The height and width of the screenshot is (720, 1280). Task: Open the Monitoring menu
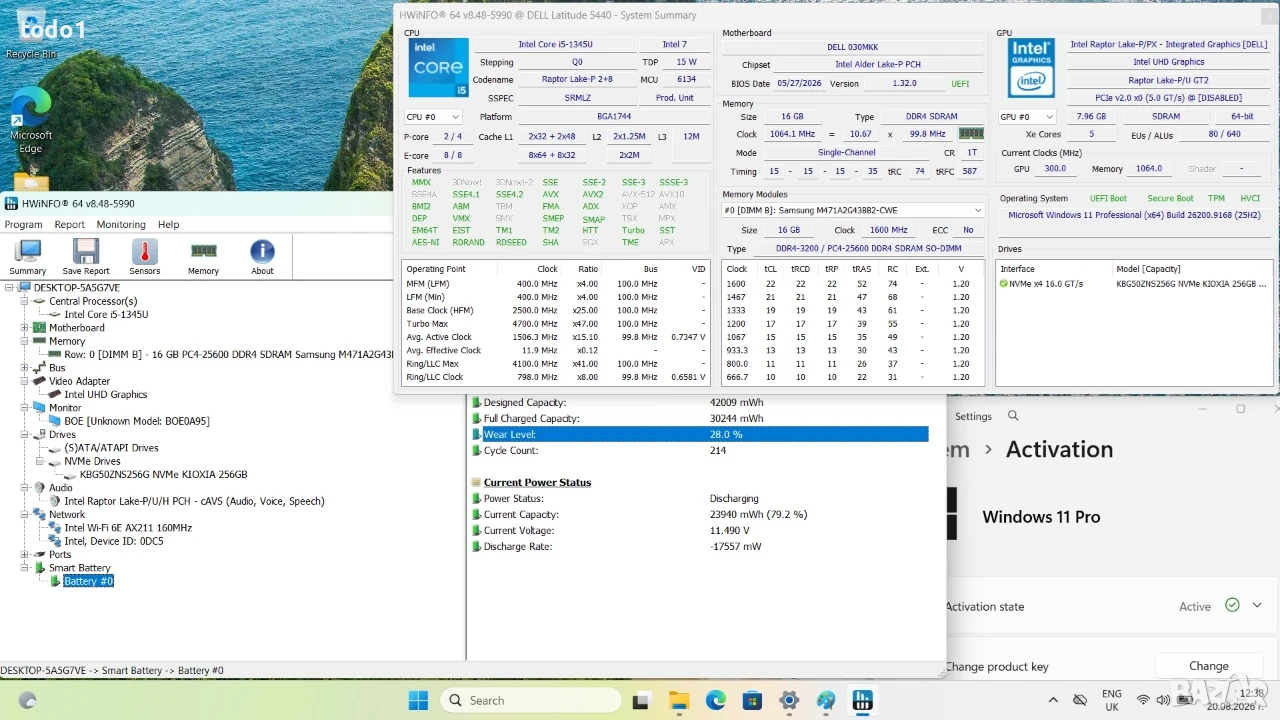[121, 224]
